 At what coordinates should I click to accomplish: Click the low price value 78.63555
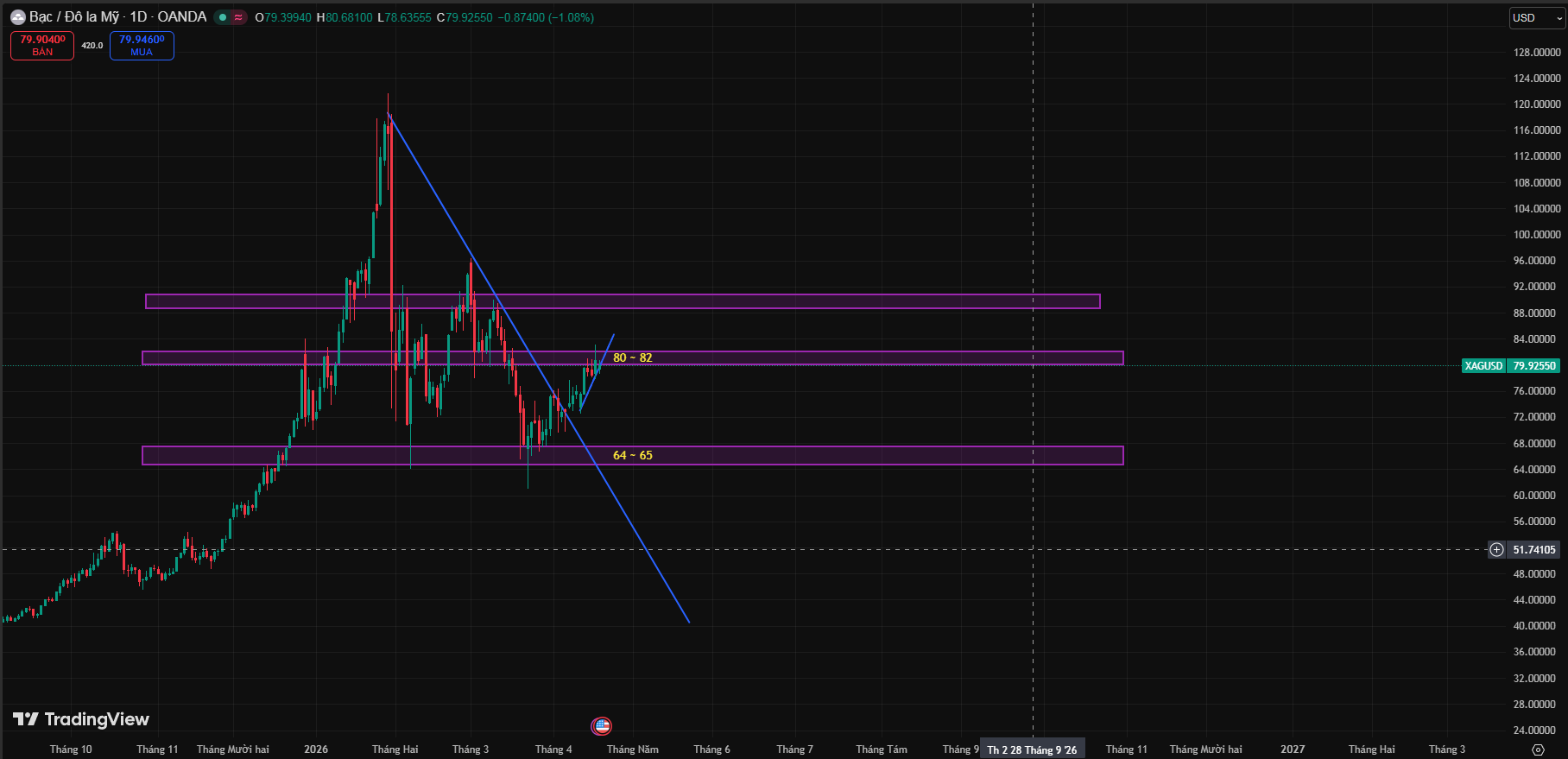pos(408,17)
